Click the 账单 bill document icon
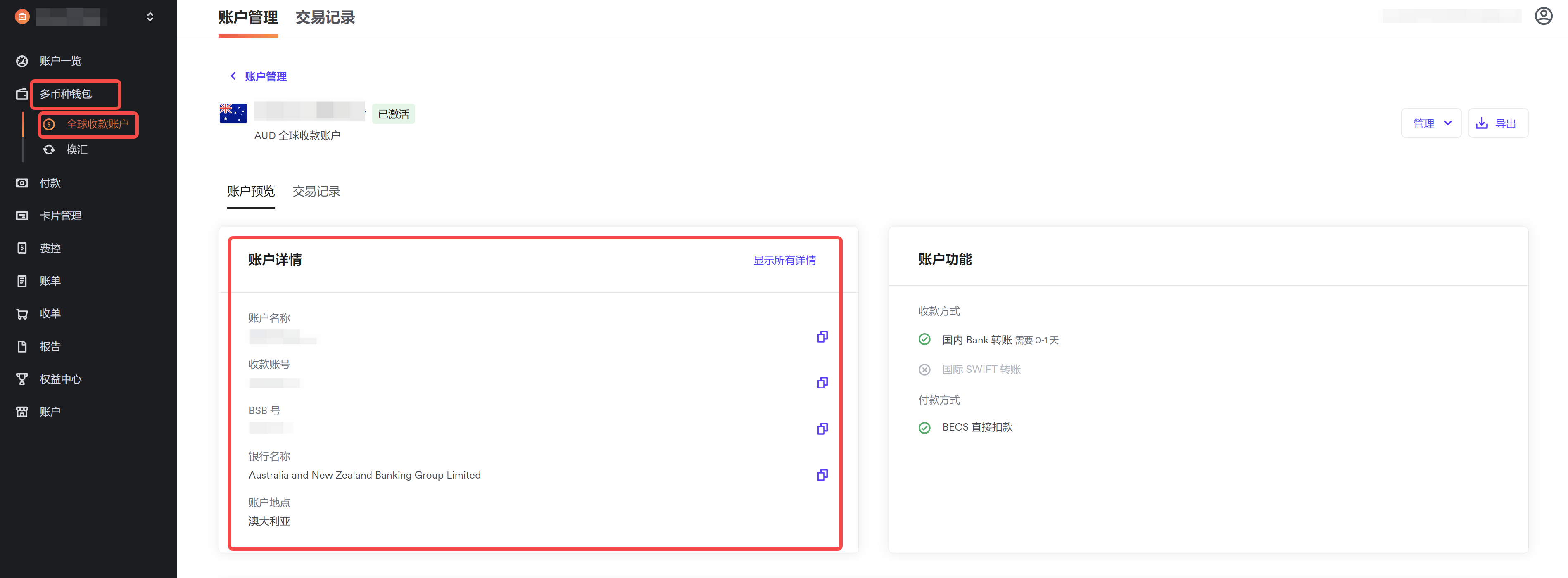Screen dimensions: 1568x578 point(22,281)
